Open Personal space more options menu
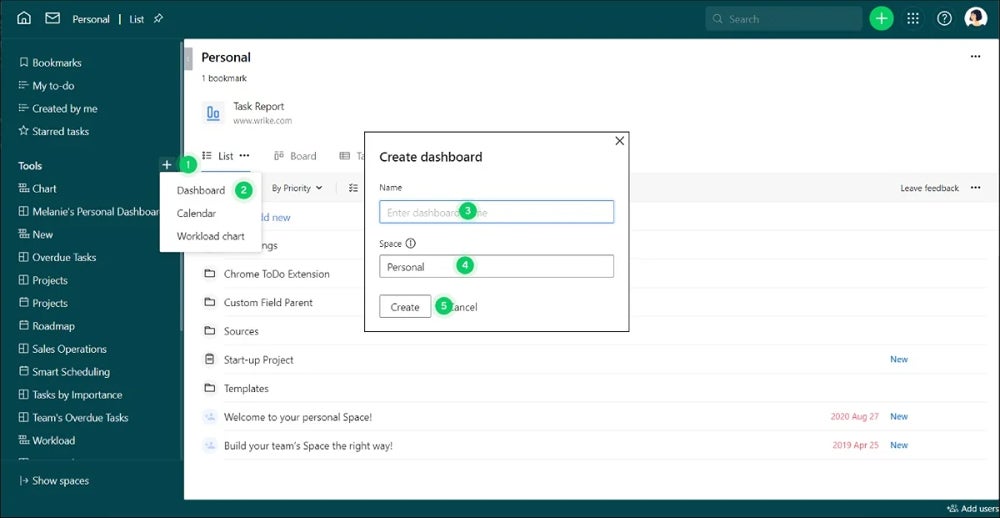This screenshot has height=518, width=1000. tap(975, 57)
